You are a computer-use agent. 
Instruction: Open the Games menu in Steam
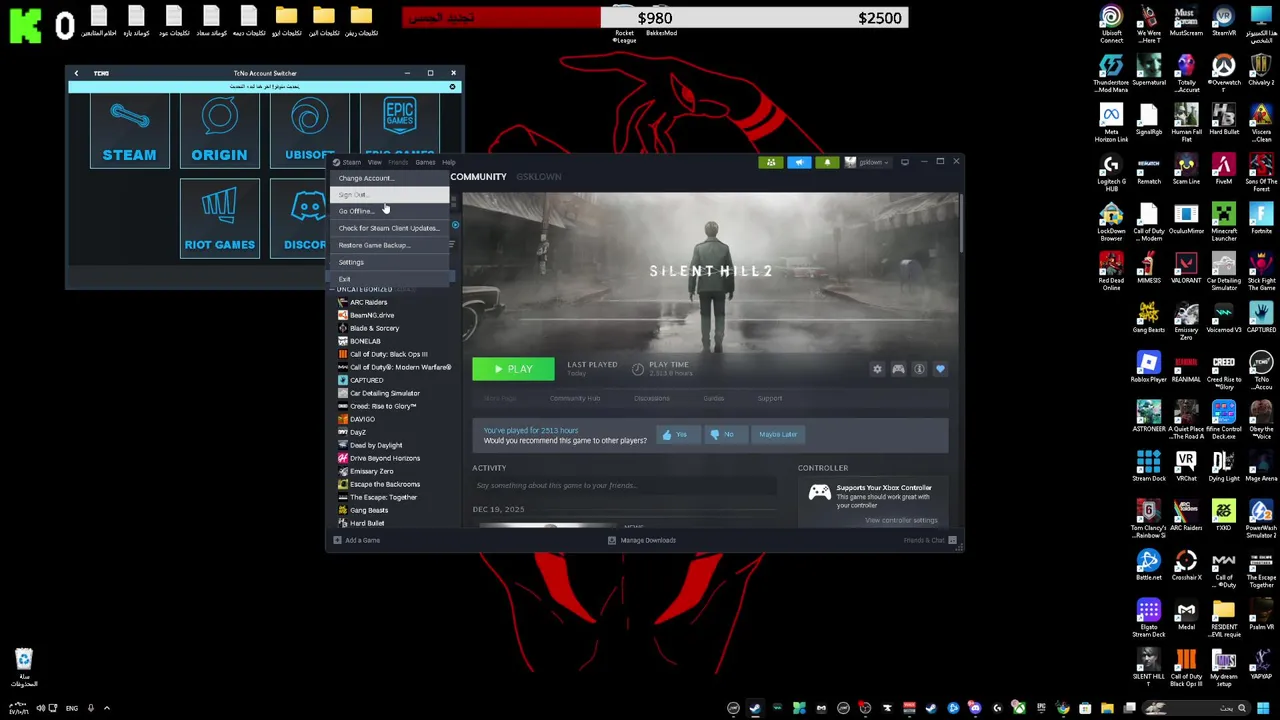point(425,162)
